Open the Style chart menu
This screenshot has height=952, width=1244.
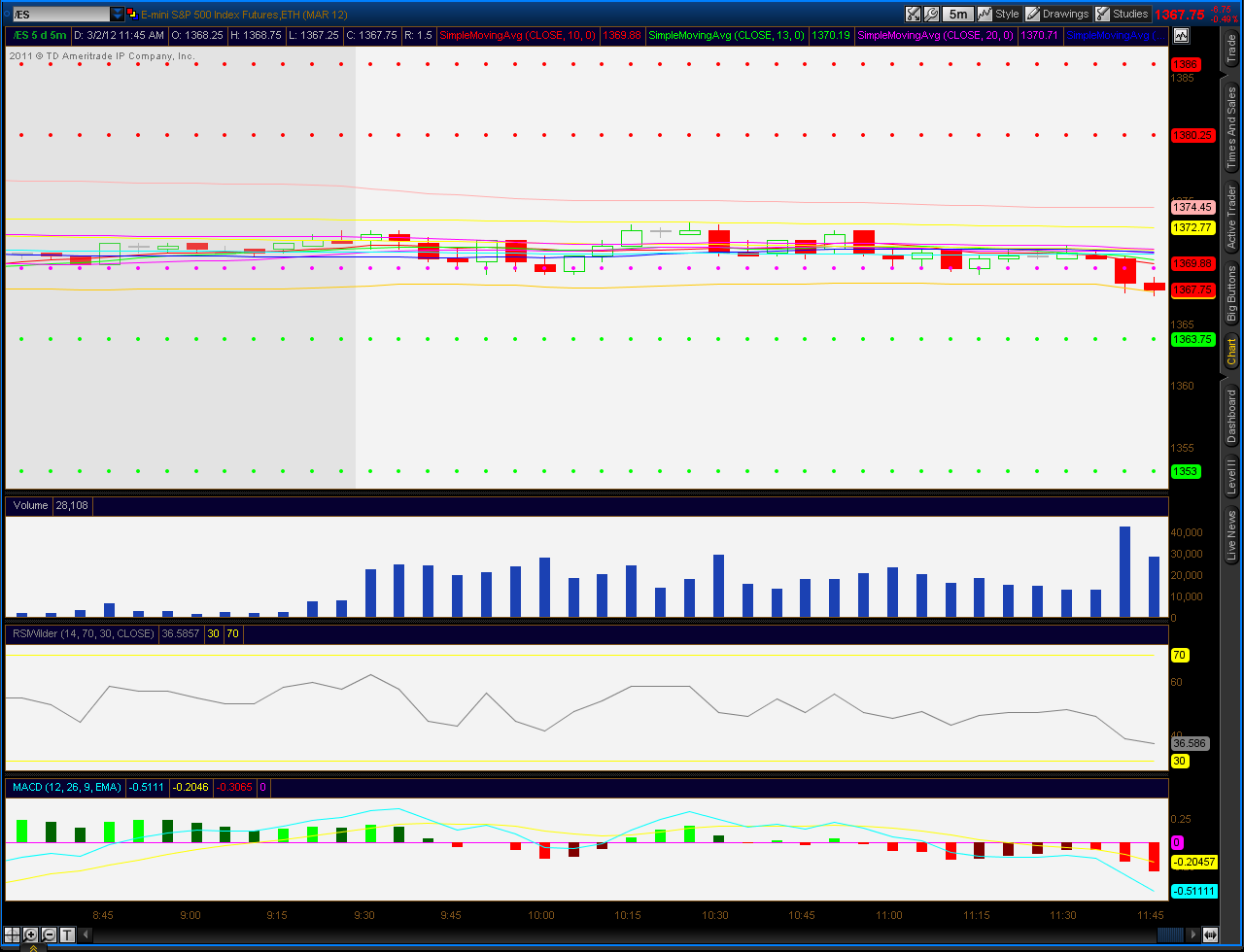pyautogui.click(x=998, y=14)
